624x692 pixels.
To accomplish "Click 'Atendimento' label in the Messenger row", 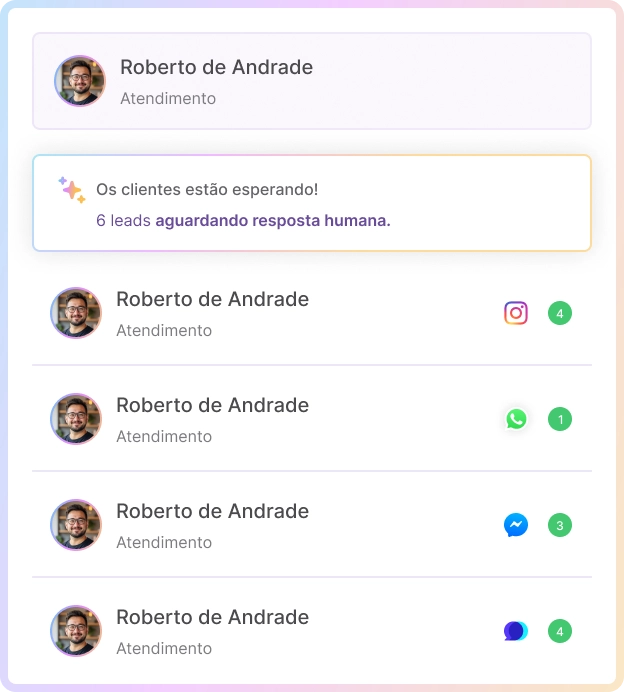I will click(164, 542).
